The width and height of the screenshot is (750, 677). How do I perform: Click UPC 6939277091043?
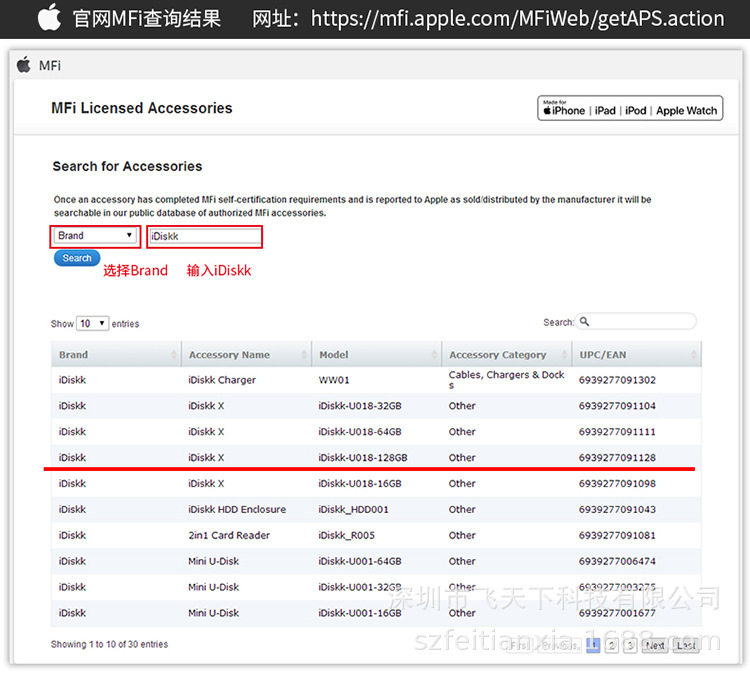click(617, 509)
